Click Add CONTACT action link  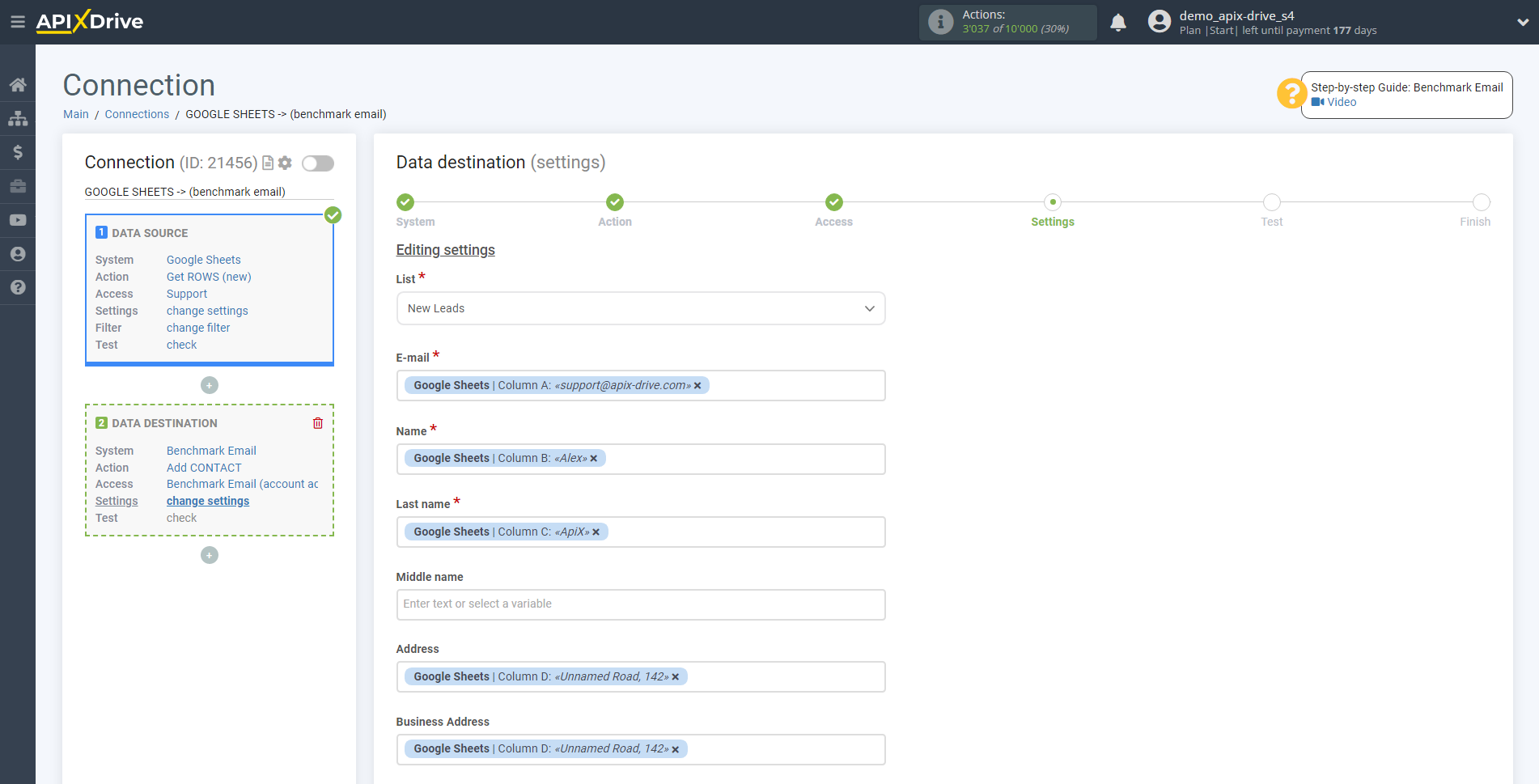pyautogui.click(x=204, y=468)
